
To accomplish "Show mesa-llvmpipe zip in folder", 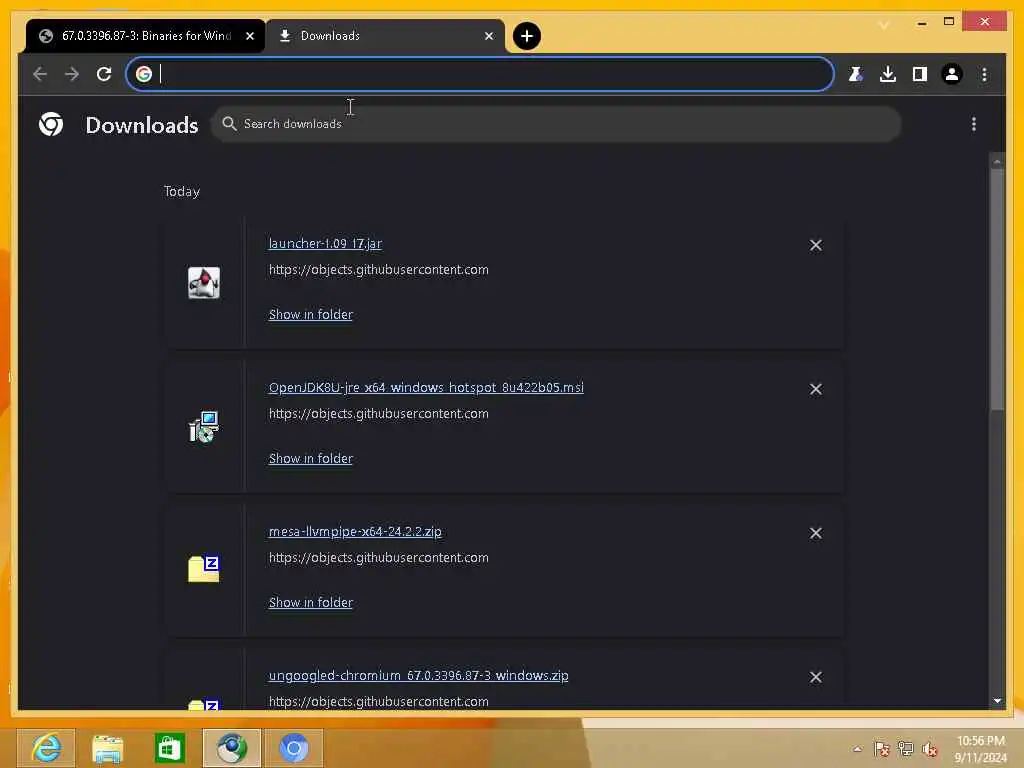I will click(x=311, y=603).
